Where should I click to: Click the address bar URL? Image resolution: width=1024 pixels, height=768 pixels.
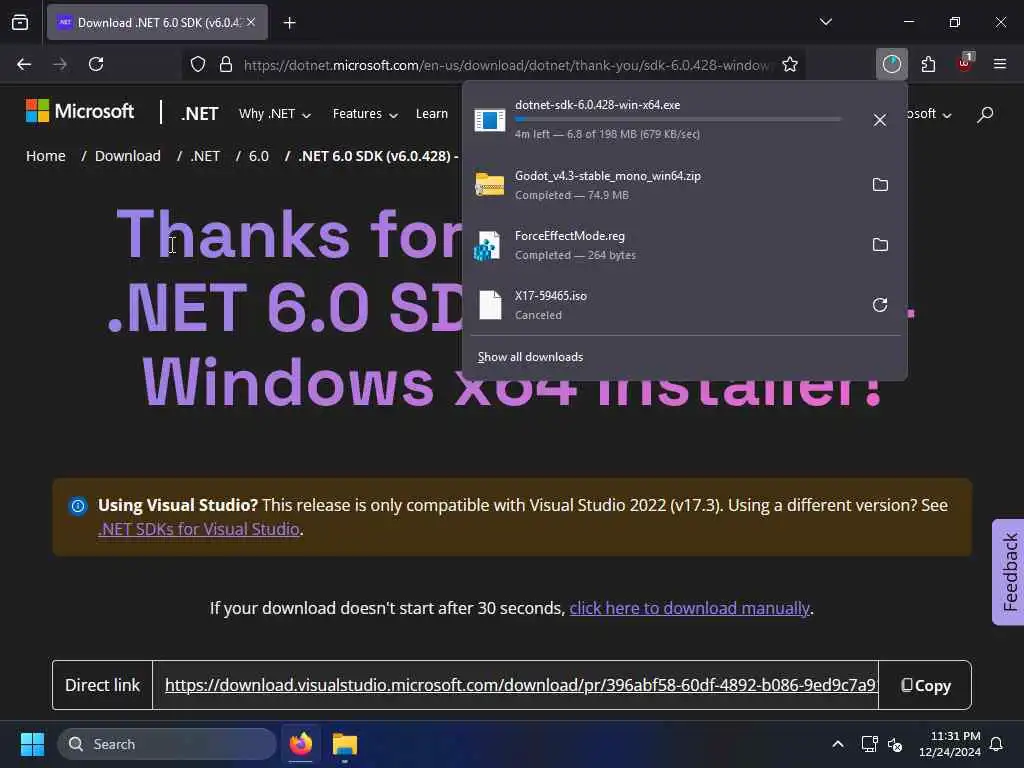pos(506,65)
